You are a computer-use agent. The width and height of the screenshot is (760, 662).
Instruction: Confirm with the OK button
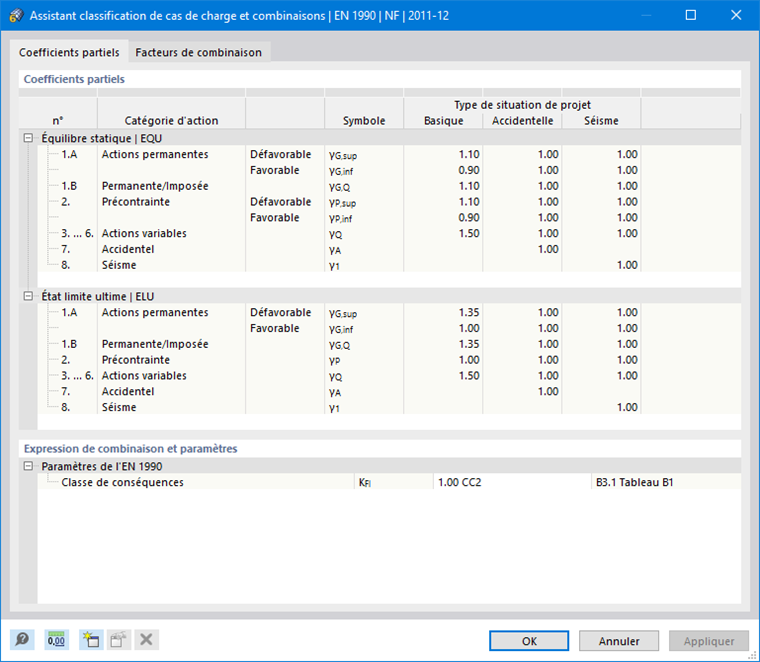(529, 641)
